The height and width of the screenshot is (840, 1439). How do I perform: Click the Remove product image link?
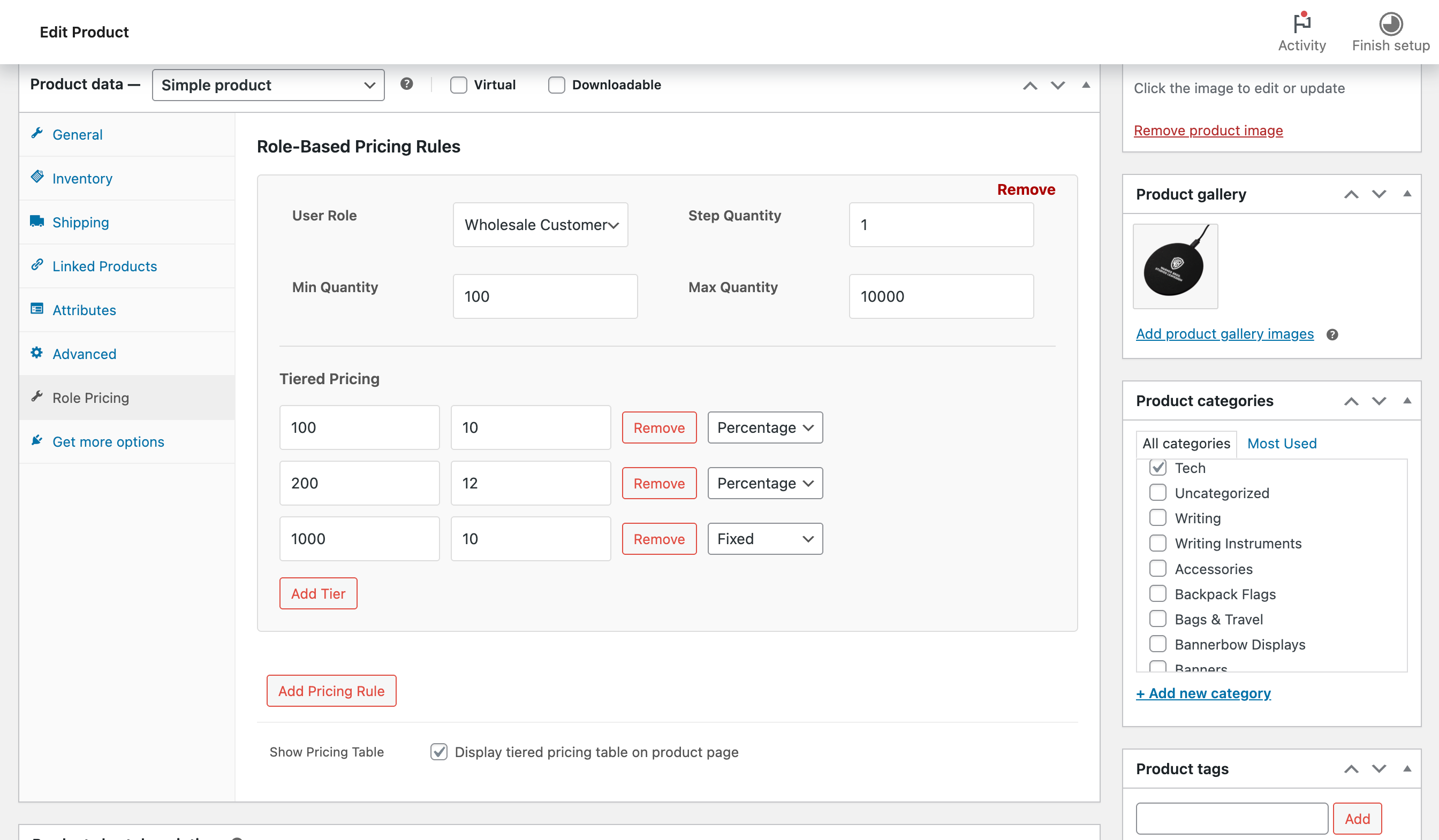pos(1208,130)
